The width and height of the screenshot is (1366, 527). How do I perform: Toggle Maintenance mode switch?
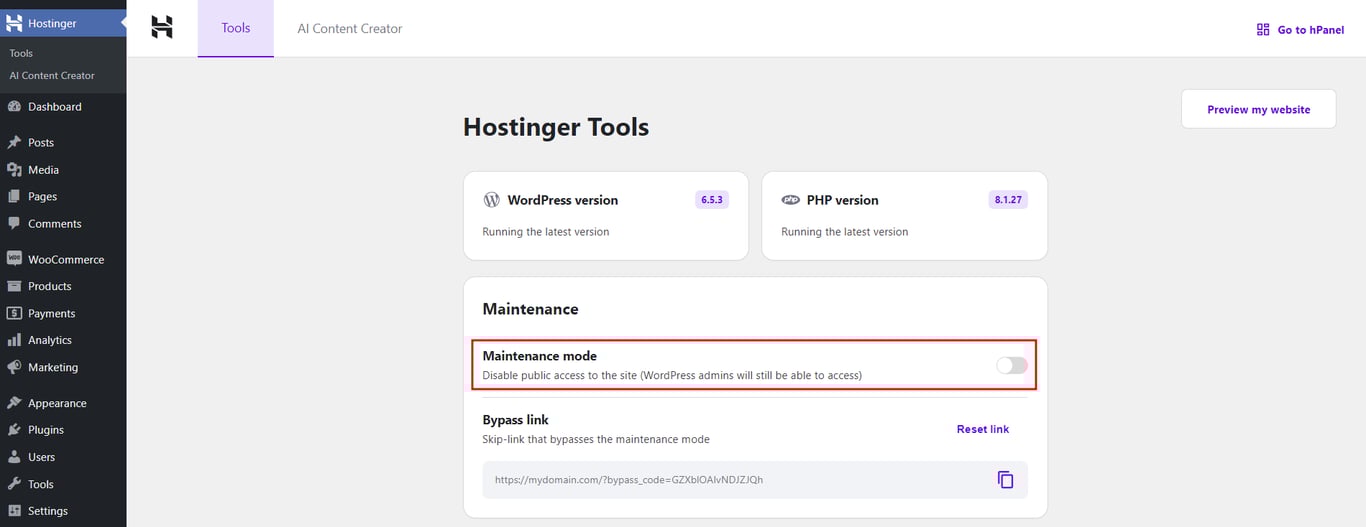point(1012,365)
